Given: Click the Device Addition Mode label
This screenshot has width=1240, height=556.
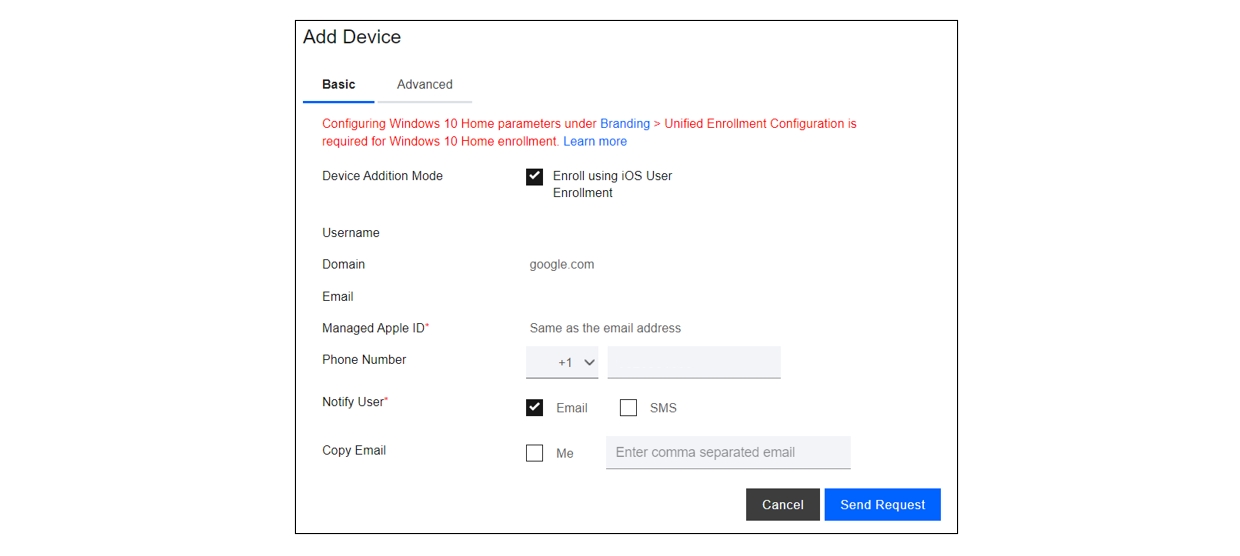Looking at the screenshot, I should [382, 176].
